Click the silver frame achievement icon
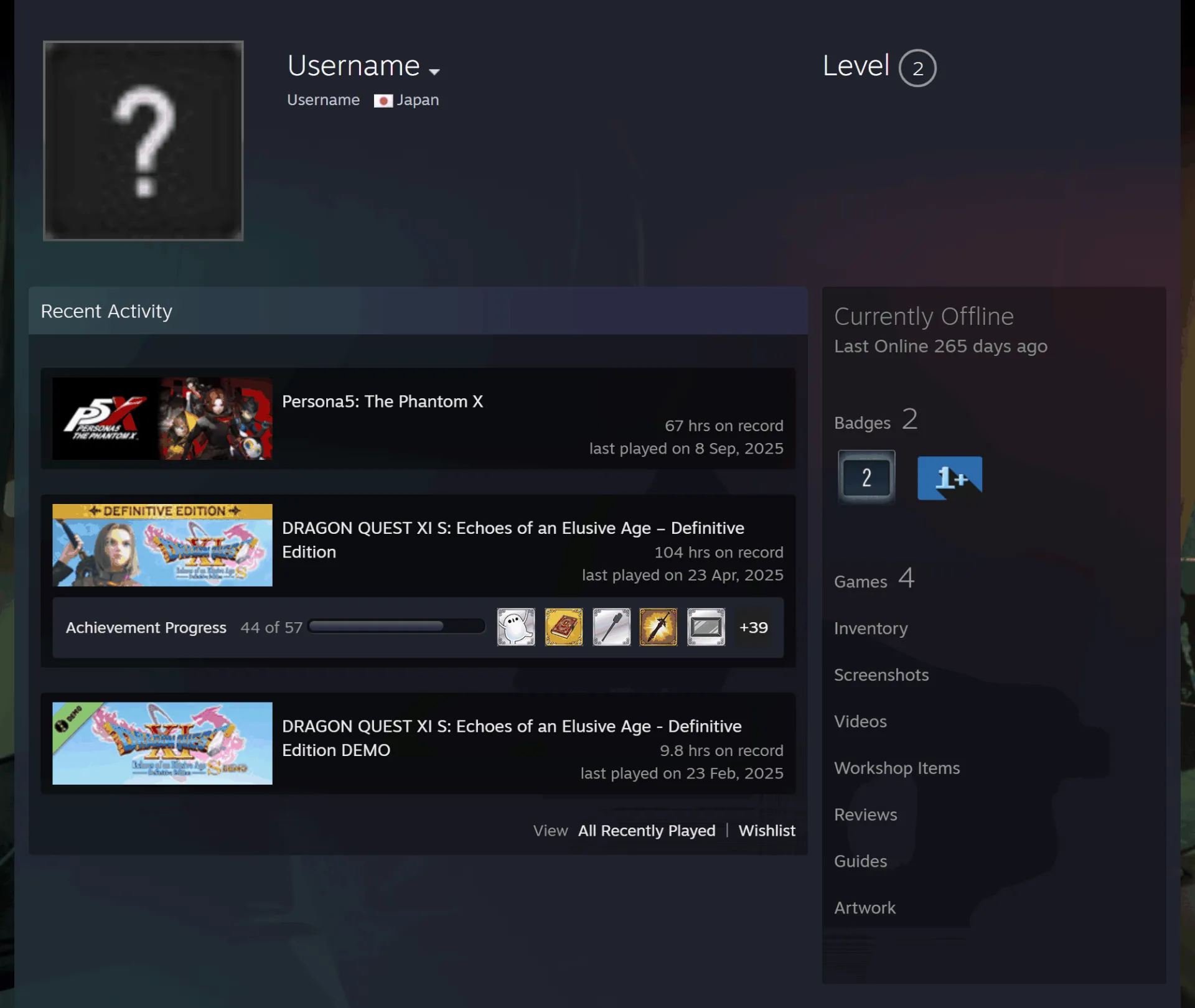 706,627
